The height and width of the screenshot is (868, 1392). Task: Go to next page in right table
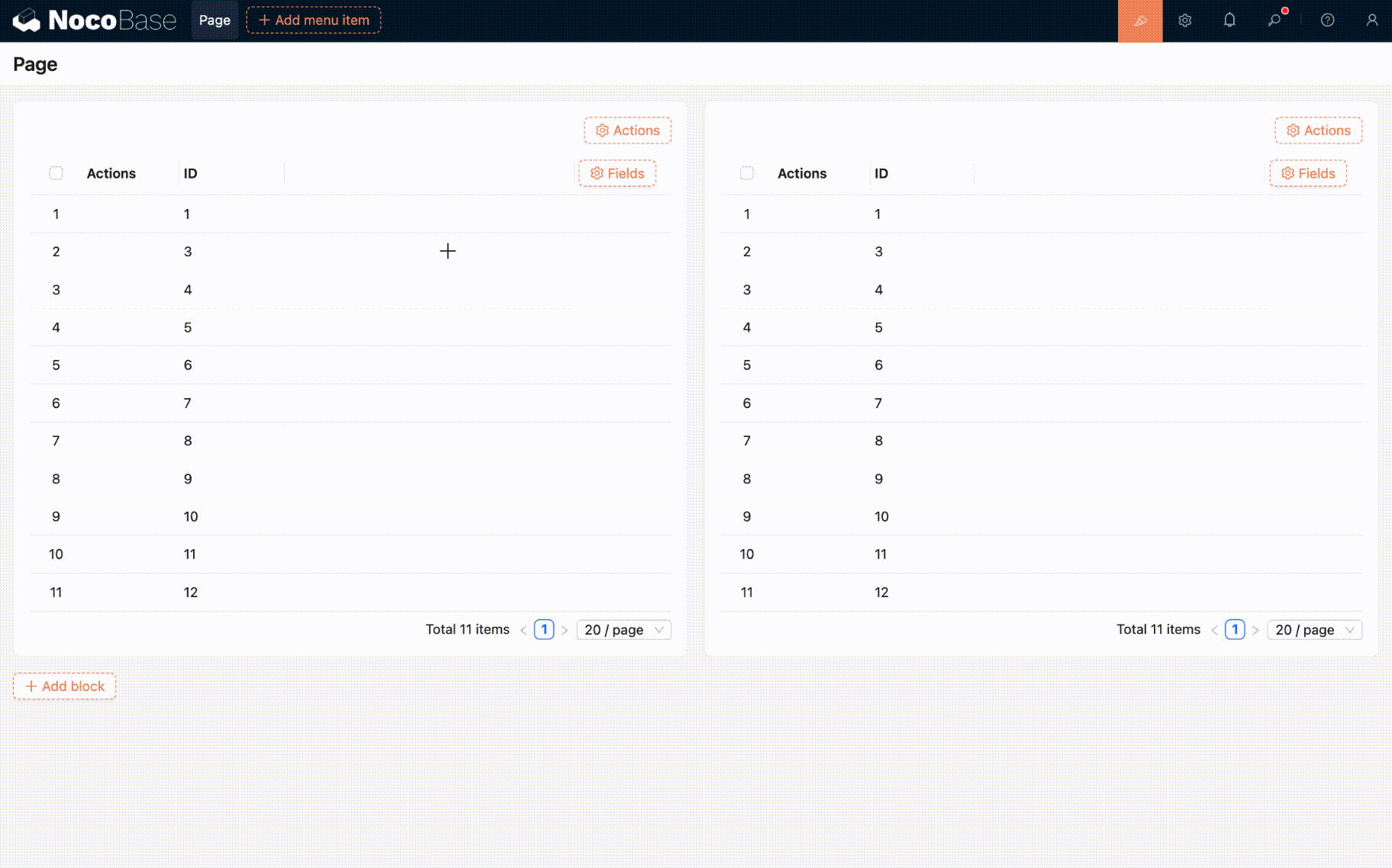(x=1255, y=630)
